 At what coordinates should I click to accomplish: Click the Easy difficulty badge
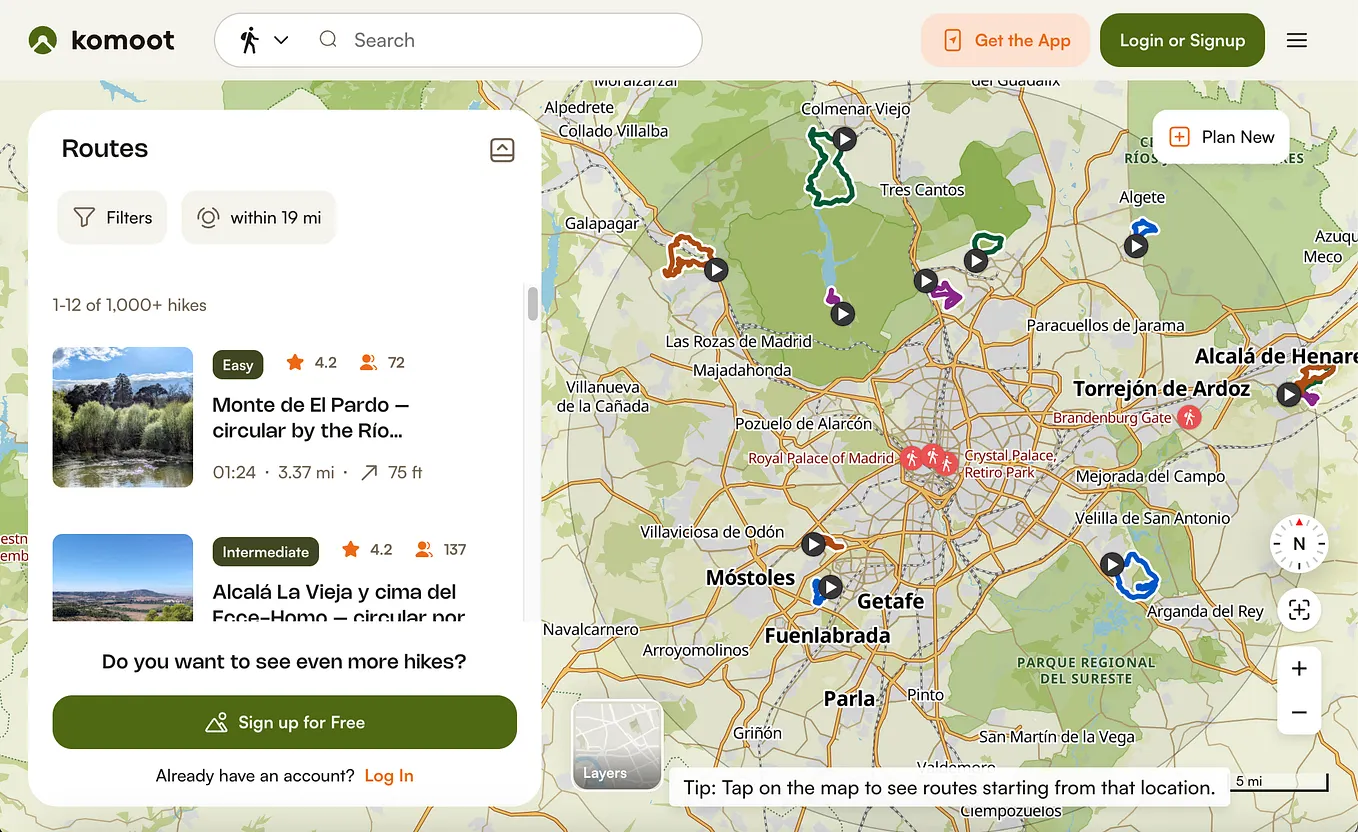coord(237,365)
